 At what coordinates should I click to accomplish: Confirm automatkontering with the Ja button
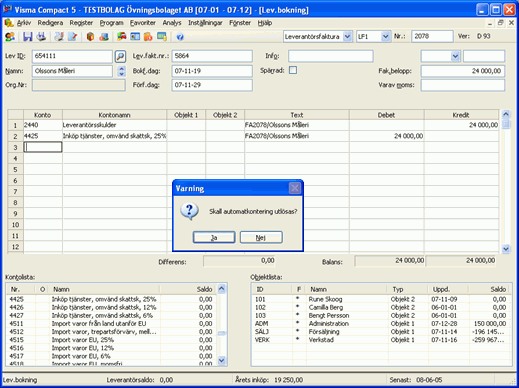point(214,238)
